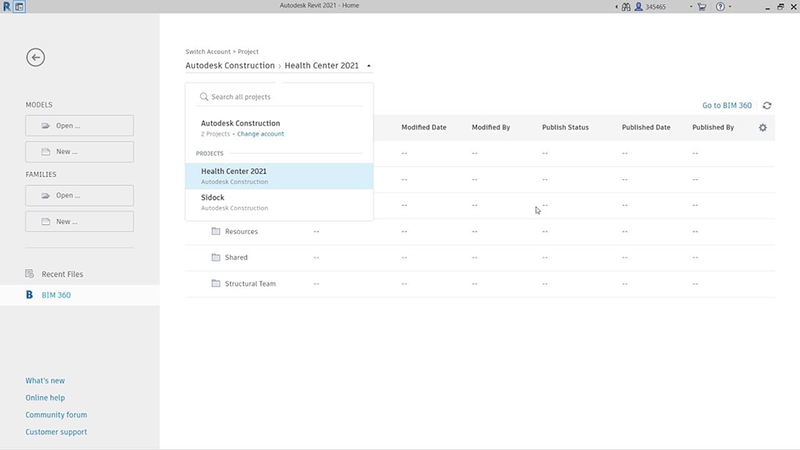Image resolution: width=800 pixels, height=450 pixels.
Task: Create a new family with Families New button
Action: (x=80, y=221)
